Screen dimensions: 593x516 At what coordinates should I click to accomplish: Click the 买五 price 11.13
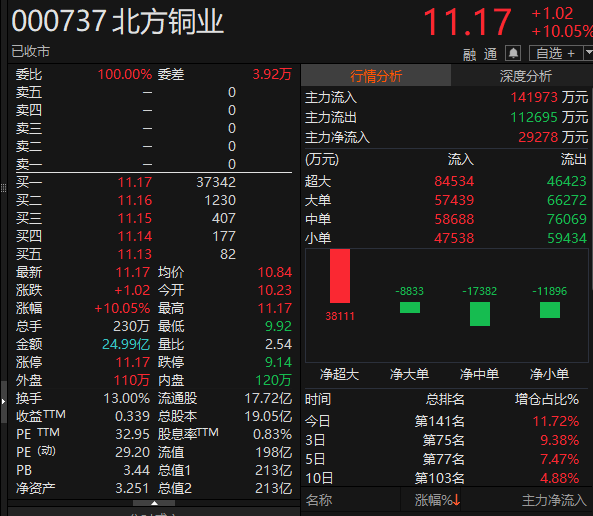pyautogui.click(x=135, y=254)
